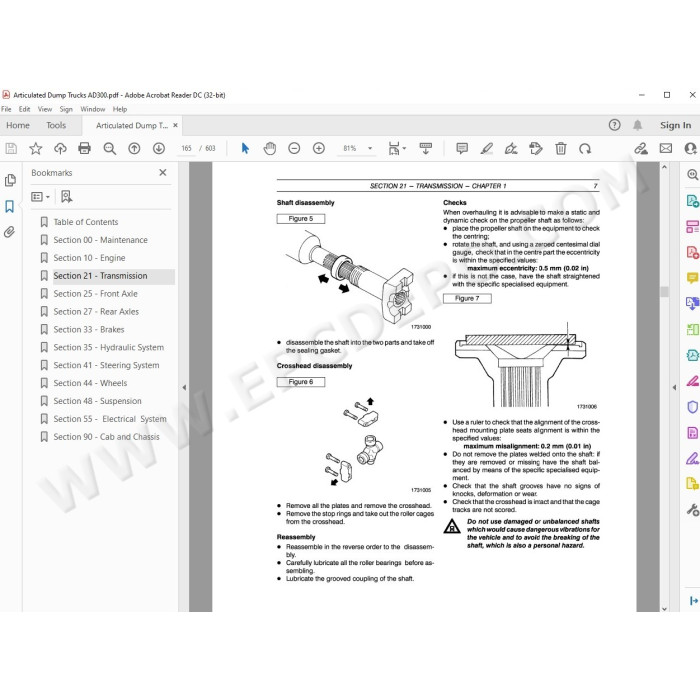Open Attachments panel paperclip icon
Image resolution: width=700 pixels, height=700 pixels.
tap(9, 232)
